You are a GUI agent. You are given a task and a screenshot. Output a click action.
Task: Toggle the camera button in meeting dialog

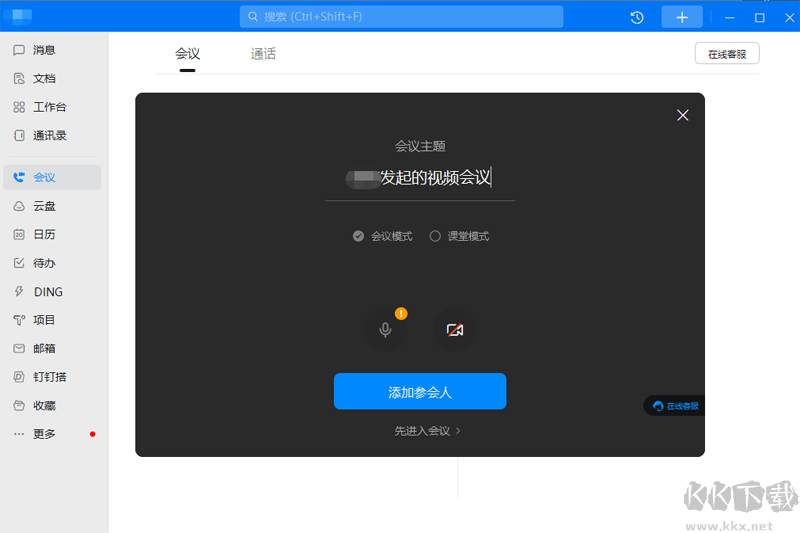(455, 330)
